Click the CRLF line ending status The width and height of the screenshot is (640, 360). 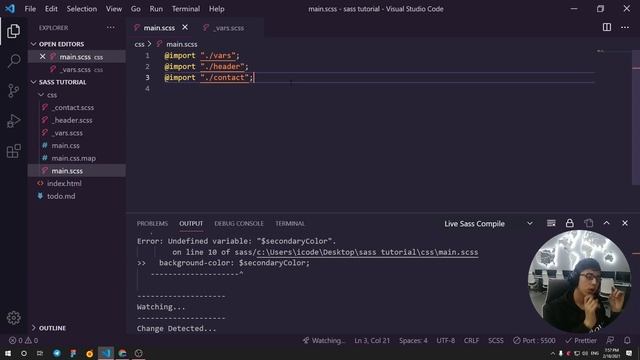coord(471,340)
